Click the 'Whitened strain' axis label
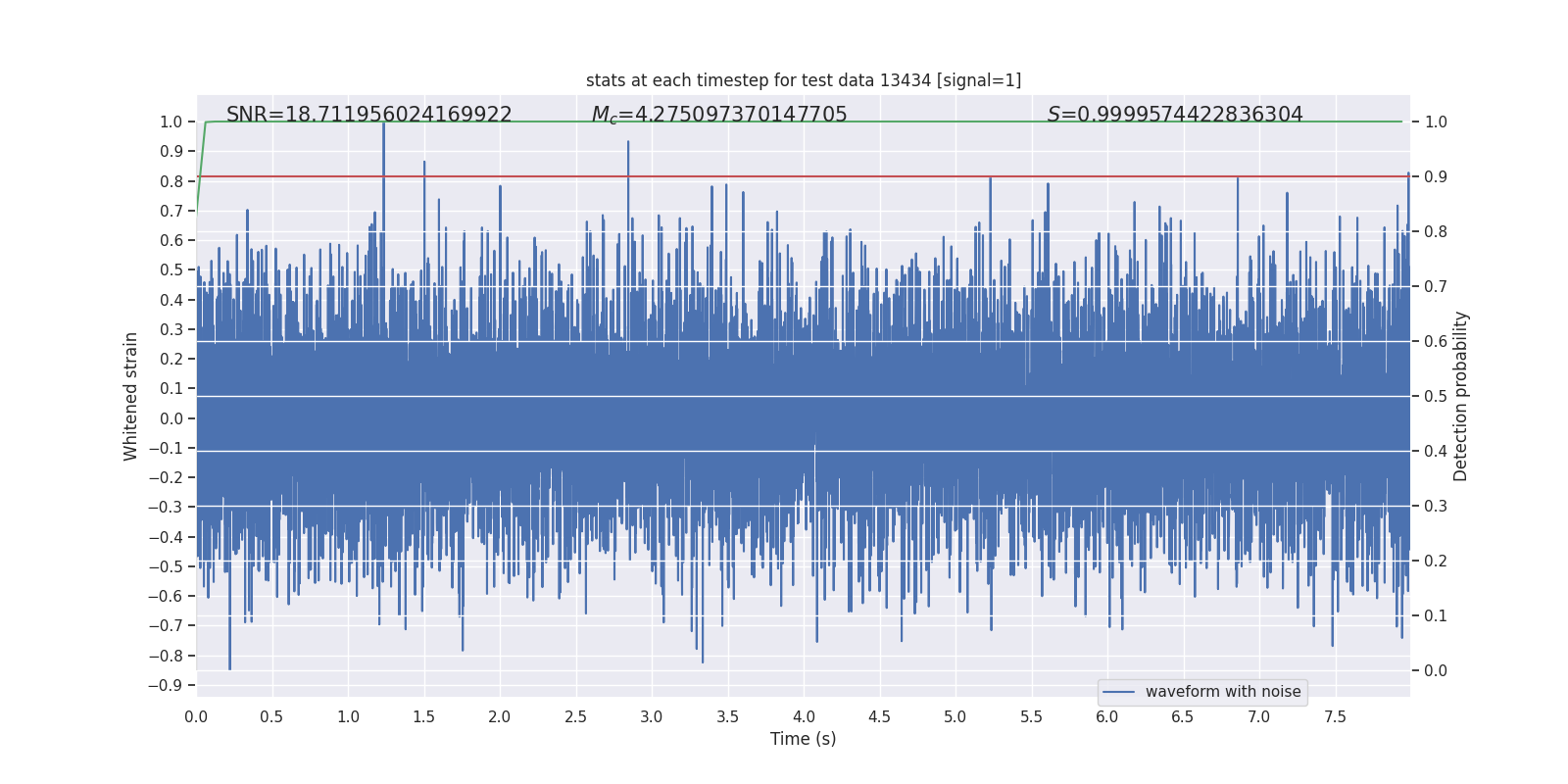The image size is (1568, 784). coord(131,396)
